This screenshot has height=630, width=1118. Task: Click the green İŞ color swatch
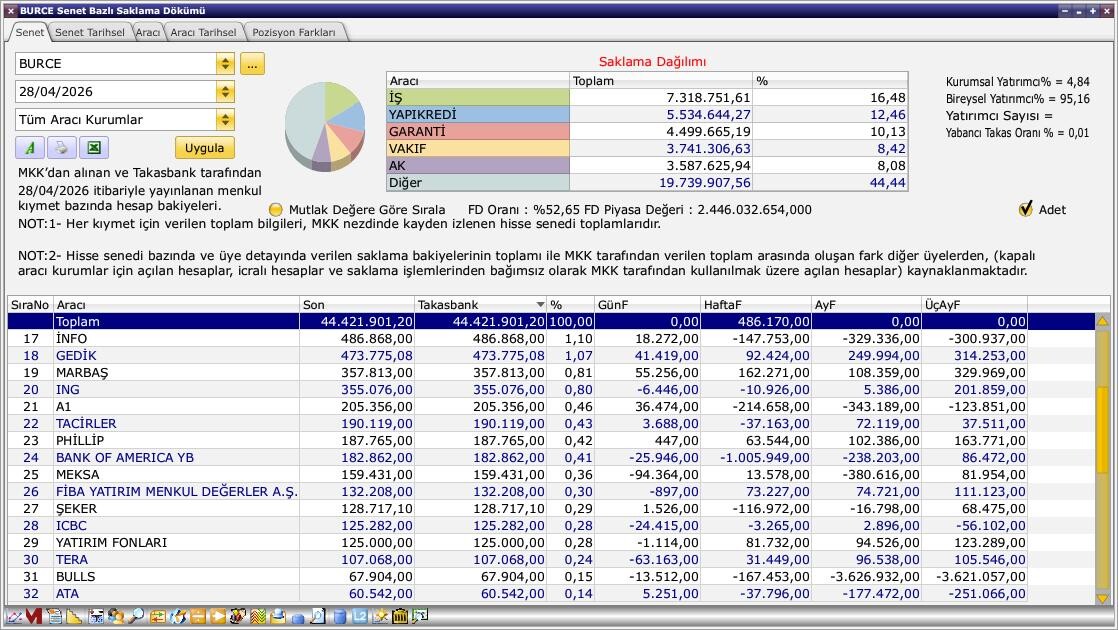[x=478, y=98]
